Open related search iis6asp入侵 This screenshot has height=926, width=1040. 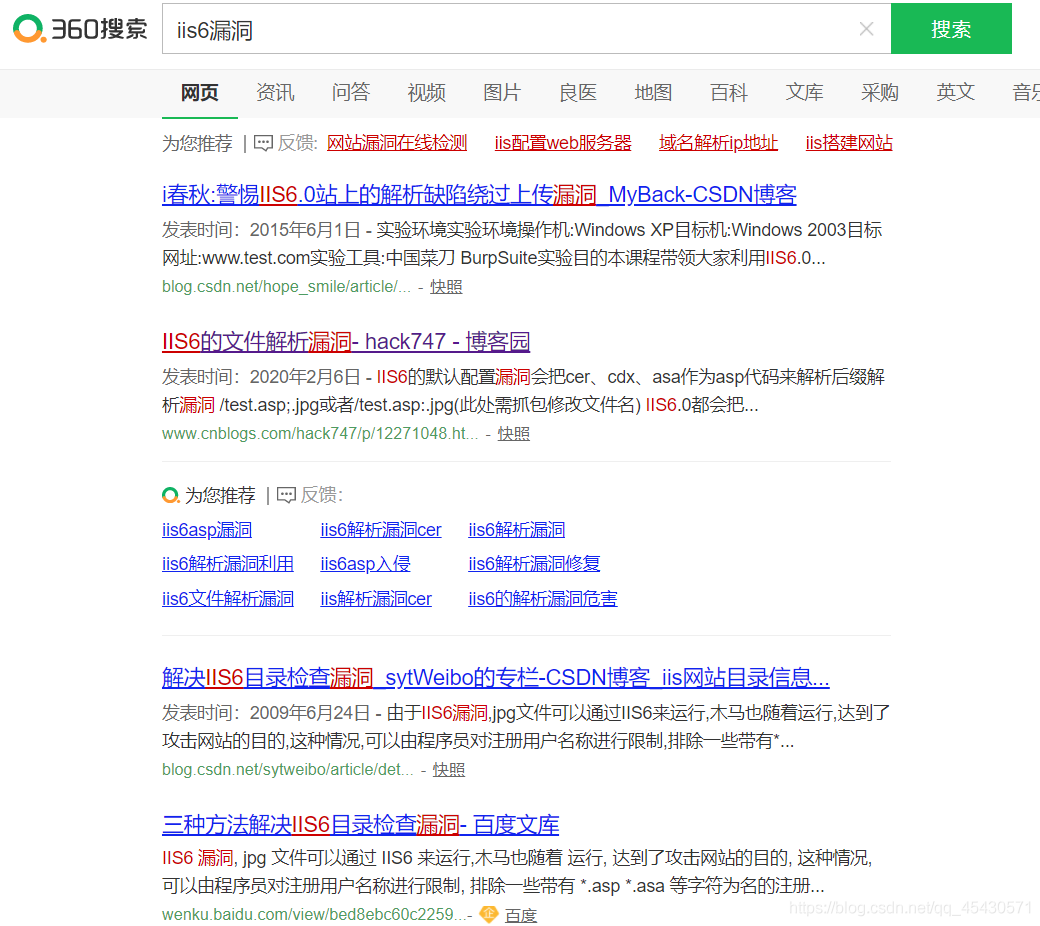pyautogui.click(x=365, y=564)
